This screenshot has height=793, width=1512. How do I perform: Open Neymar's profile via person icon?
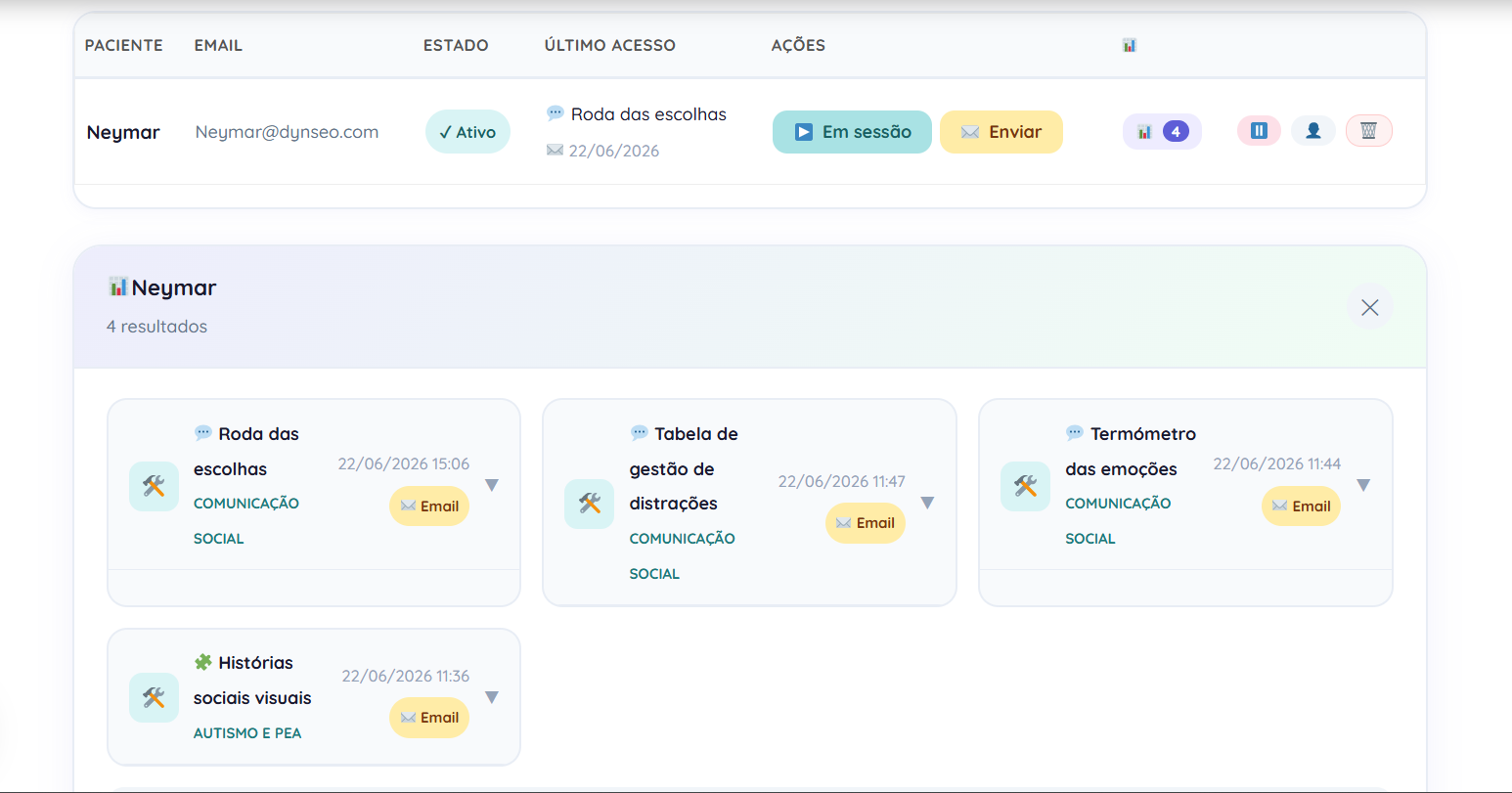pos(1313,131)
